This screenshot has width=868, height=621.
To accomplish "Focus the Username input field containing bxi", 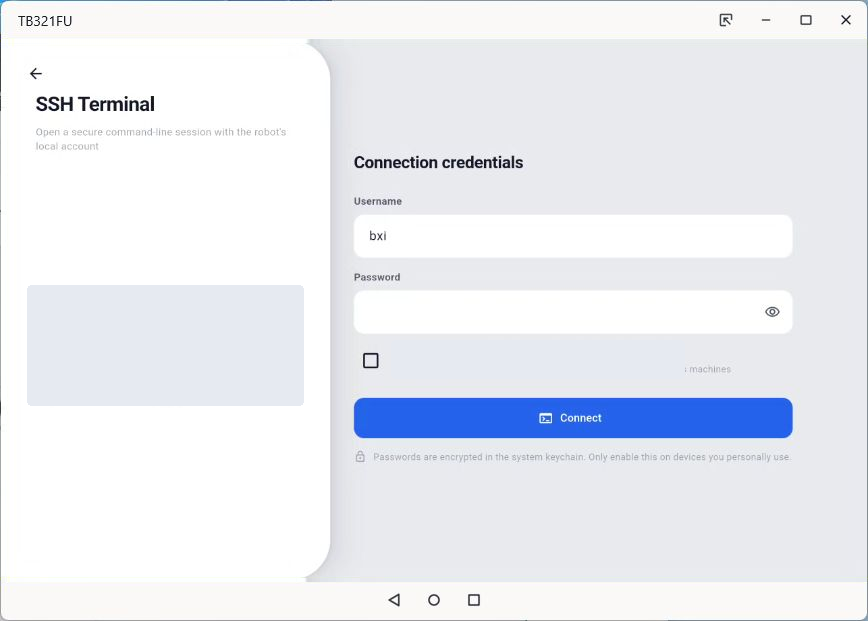I will (x=573, y=236).
